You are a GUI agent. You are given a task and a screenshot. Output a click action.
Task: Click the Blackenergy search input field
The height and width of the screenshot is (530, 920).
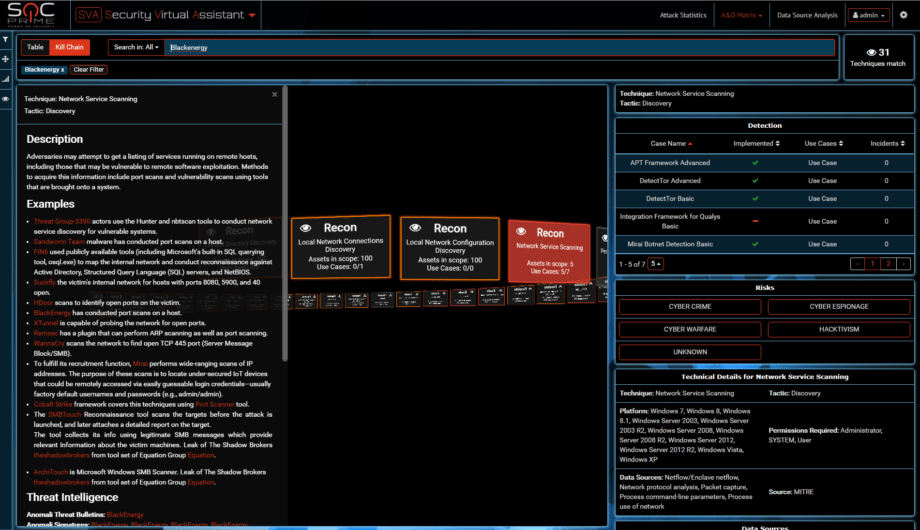click(x=499, y=48)
